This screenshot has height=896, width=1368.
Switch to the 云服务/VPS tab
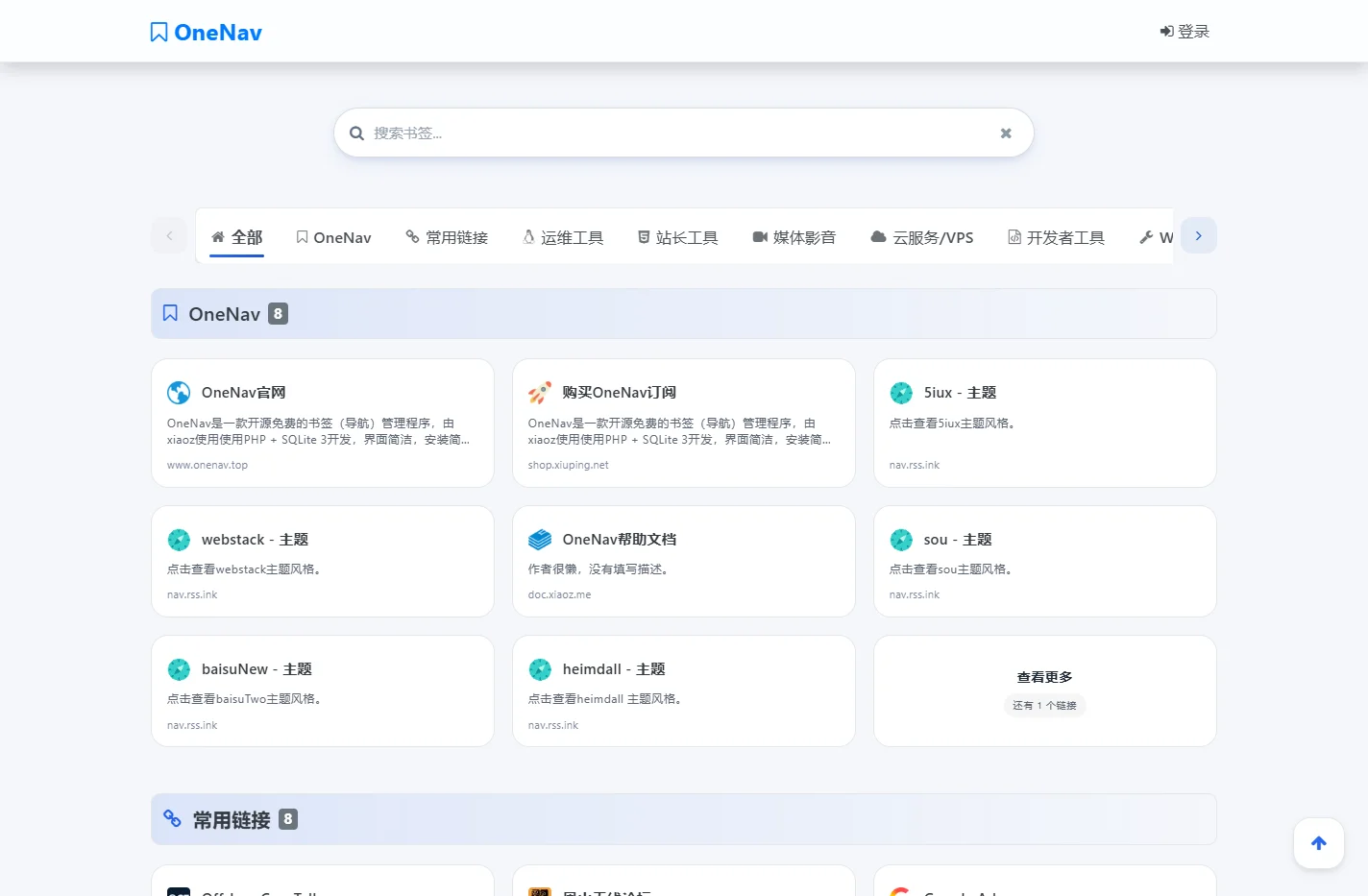(x=922, y=237)
